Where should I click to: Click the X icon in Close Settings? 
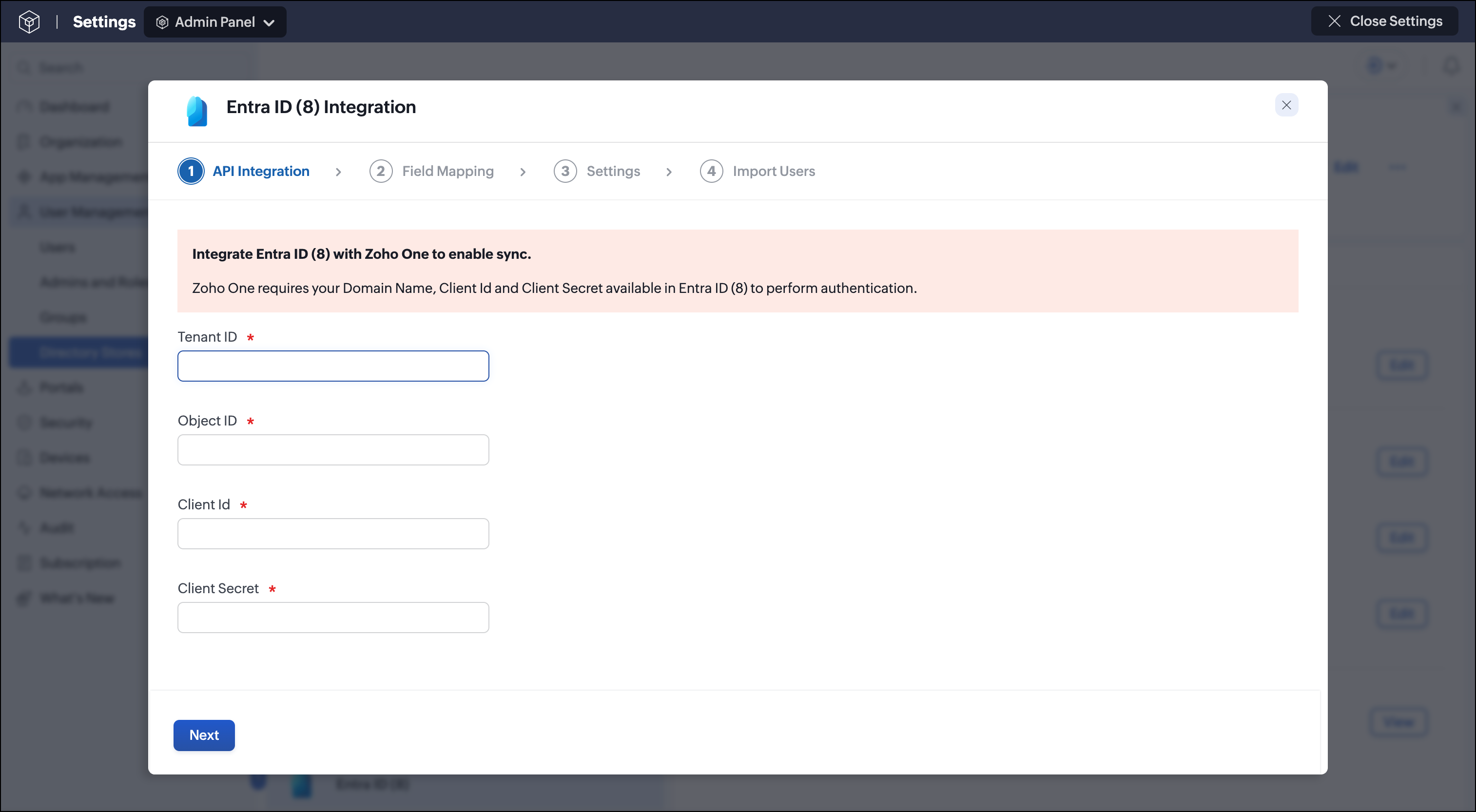(x=1334, y=21)
